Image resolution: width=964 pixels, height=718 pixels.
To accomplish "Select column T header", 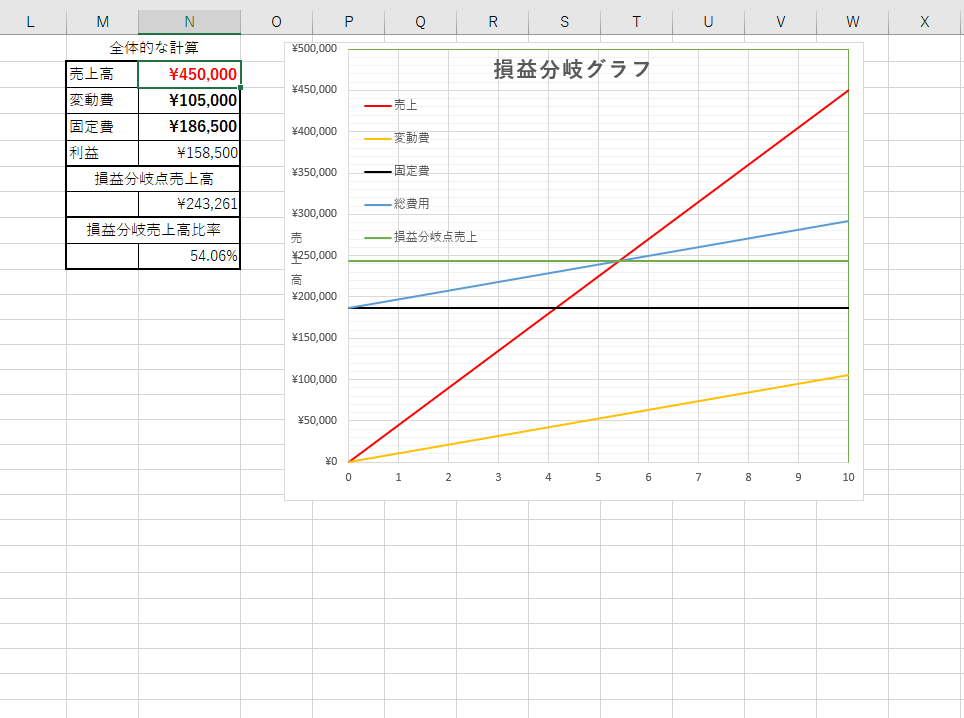I will pyautogui.click(x=636, y=22).
